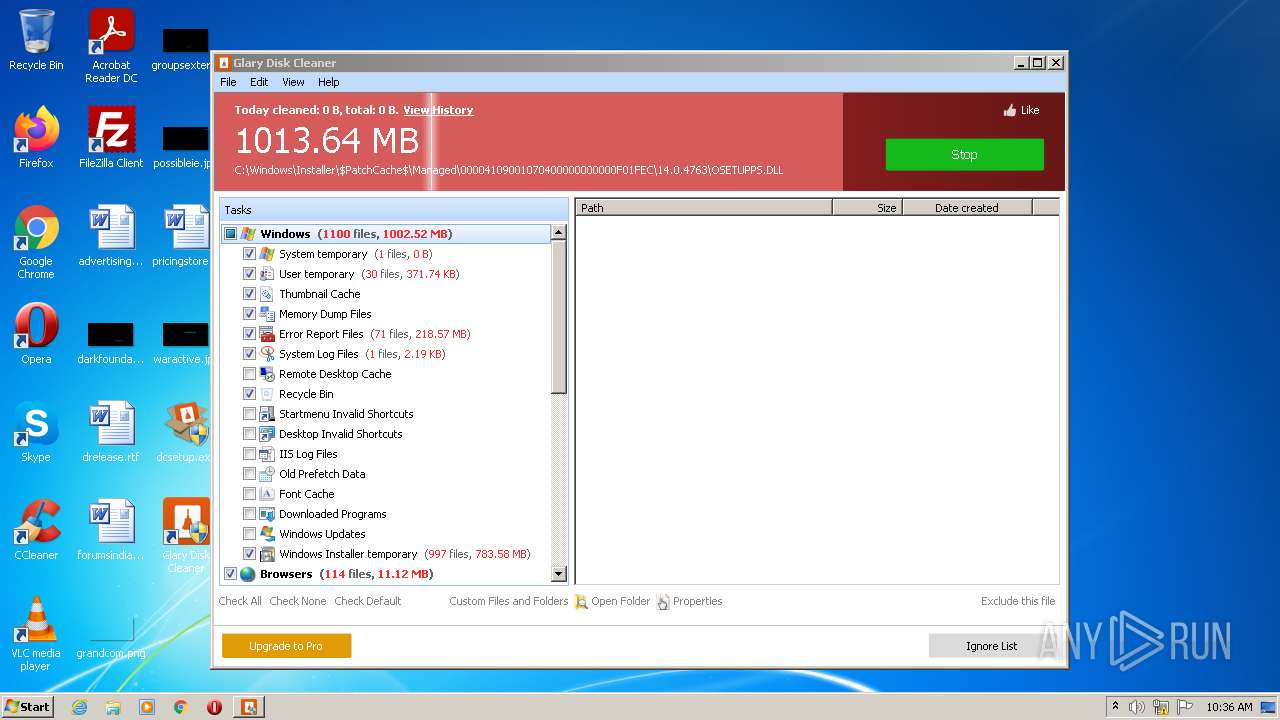Viewport: 1280px width, 720px height.
Task: Click Custom Files and Folders link
Action: click(x=509, y=601)
